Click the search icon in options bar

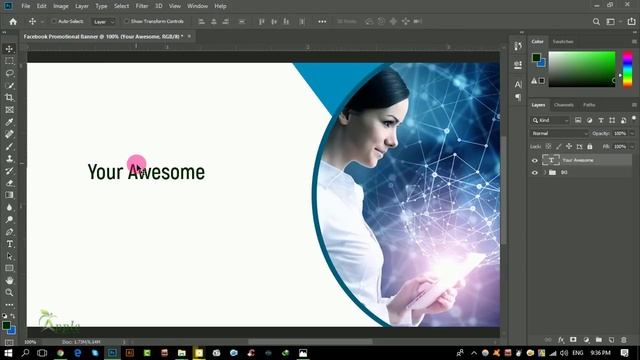596,22
